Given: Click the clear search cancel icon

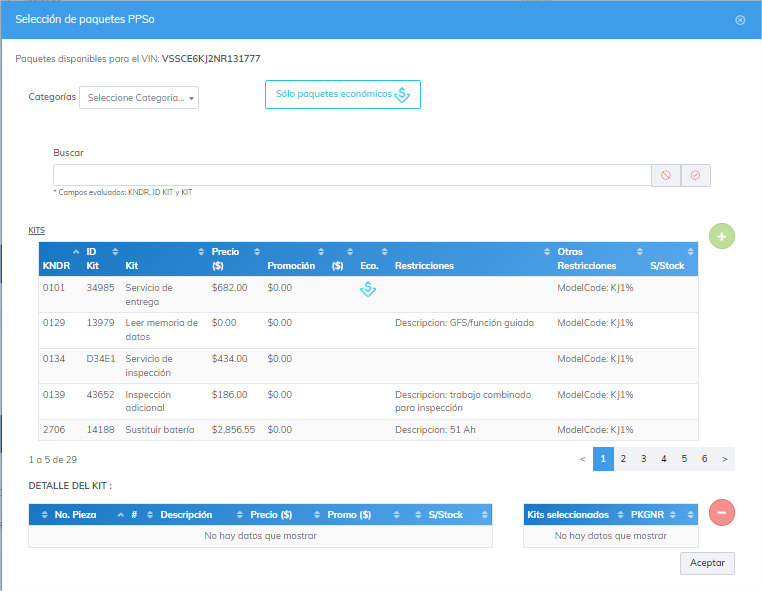Looking at the screenshot, I should (x=666, y=175).
